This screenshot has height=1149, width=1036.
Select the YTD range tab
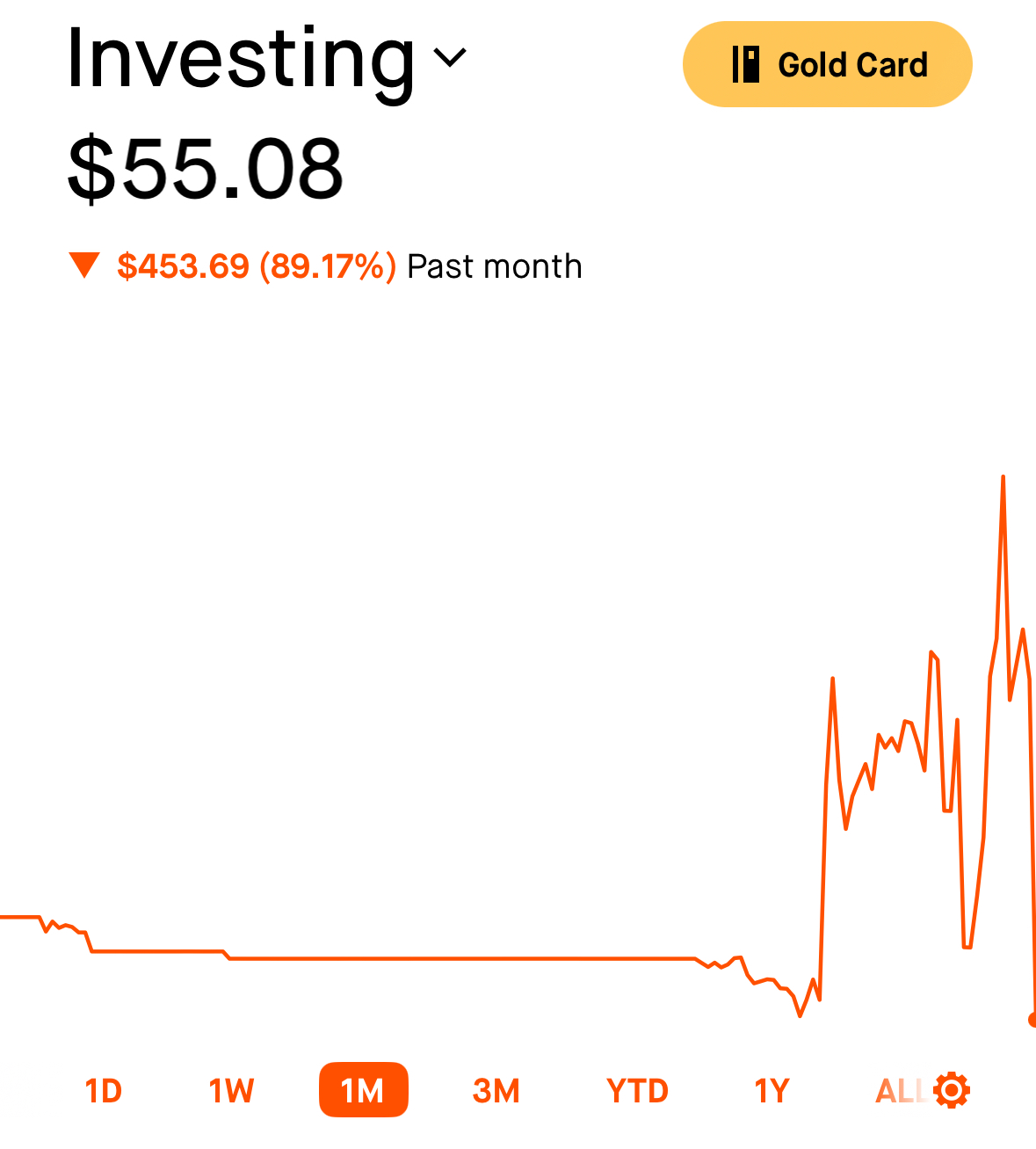(x=638, y=1091)
